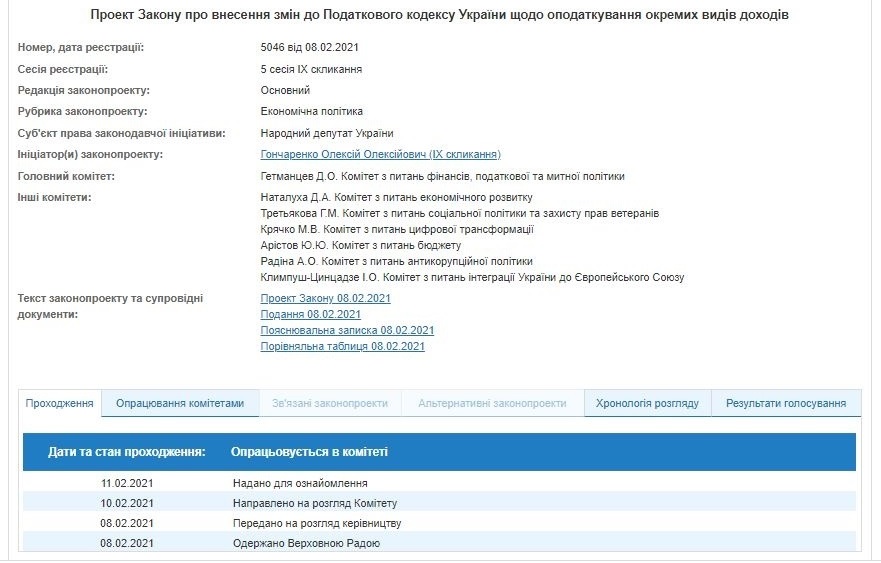Click the Альтернативні законопроекти tab
This screenshot has height=563, width=881.
[492, 403]
